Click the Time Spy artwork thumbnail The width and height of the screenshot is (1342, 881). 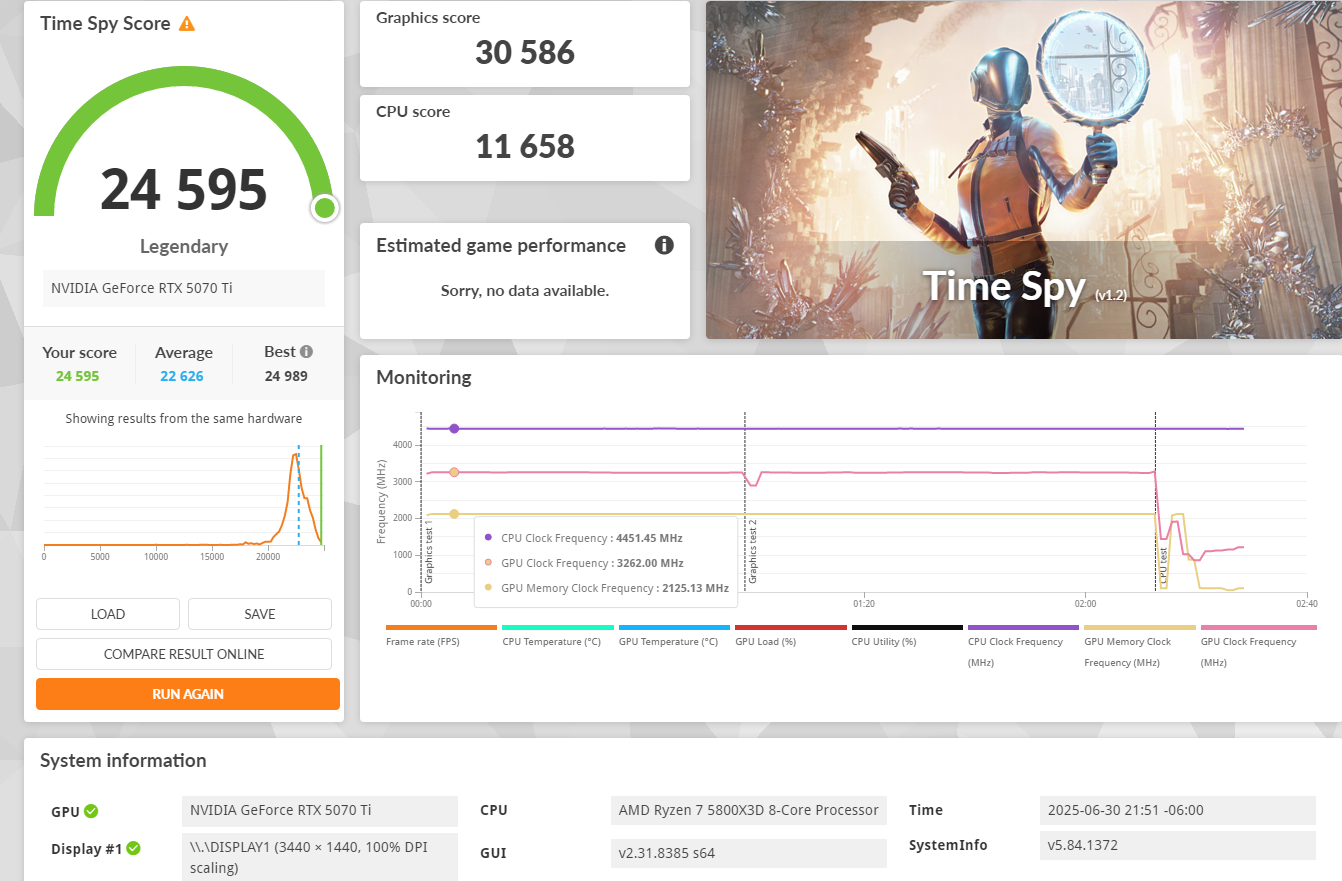click(x=1024, y=170)
